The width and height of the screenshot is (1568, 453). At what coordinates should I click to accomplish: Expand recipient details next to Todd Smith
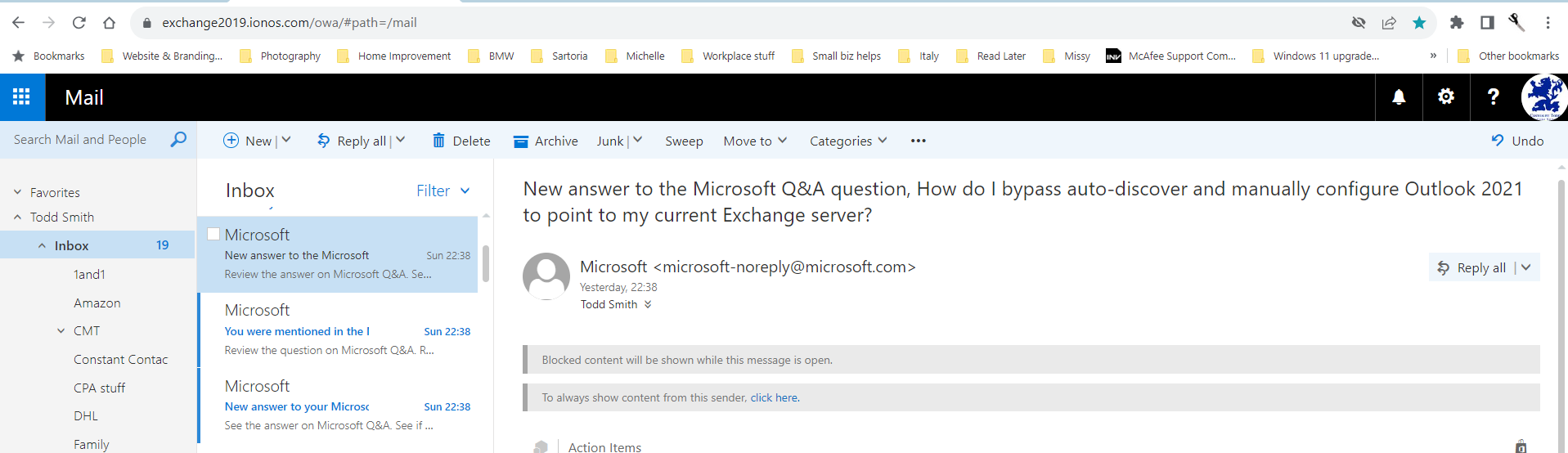pos(648,304)
